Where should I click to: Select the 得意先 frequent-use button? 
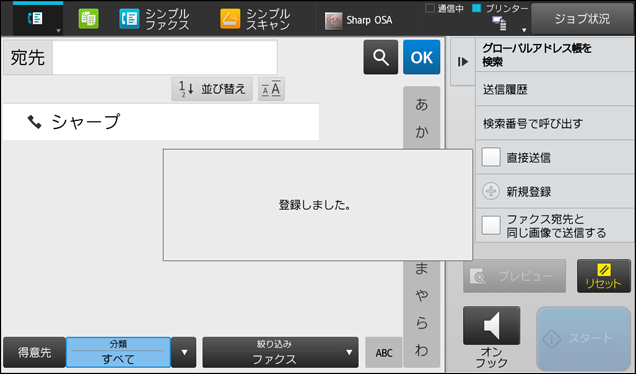click(x=34, y=353)
